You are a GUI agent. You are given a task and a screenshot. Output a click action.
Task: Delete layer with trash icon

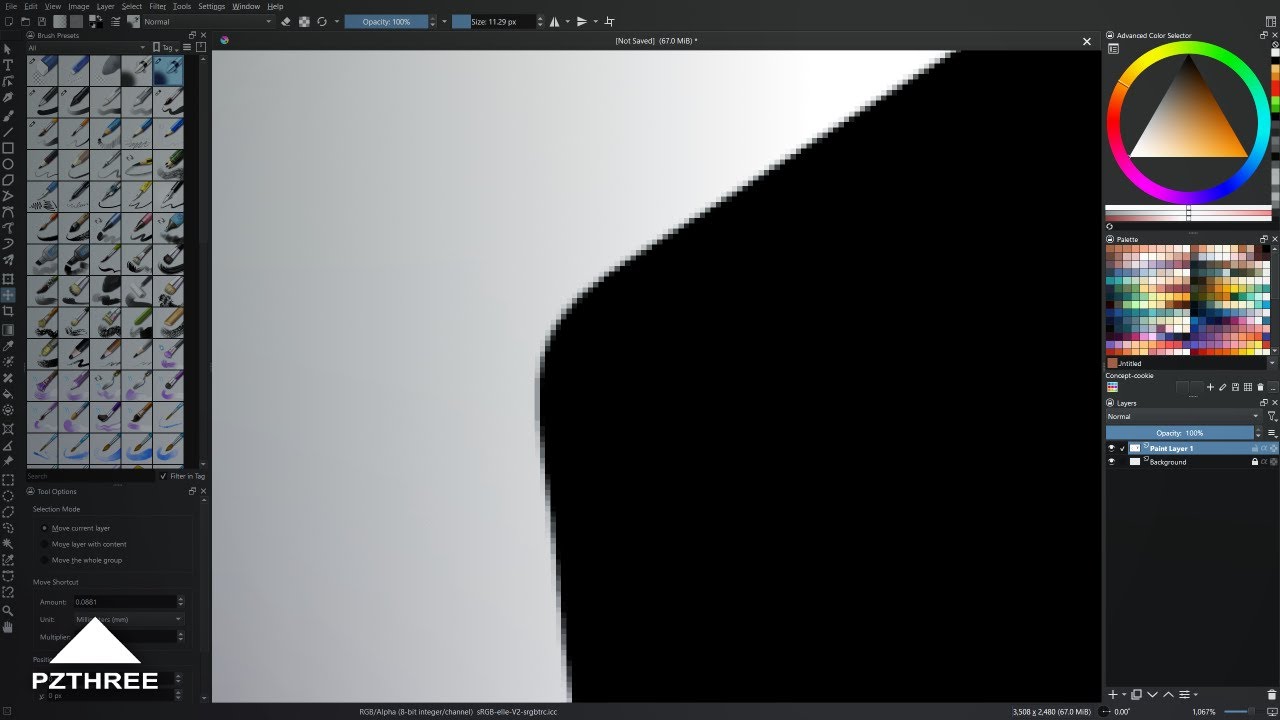click(x=1271, y=694)
